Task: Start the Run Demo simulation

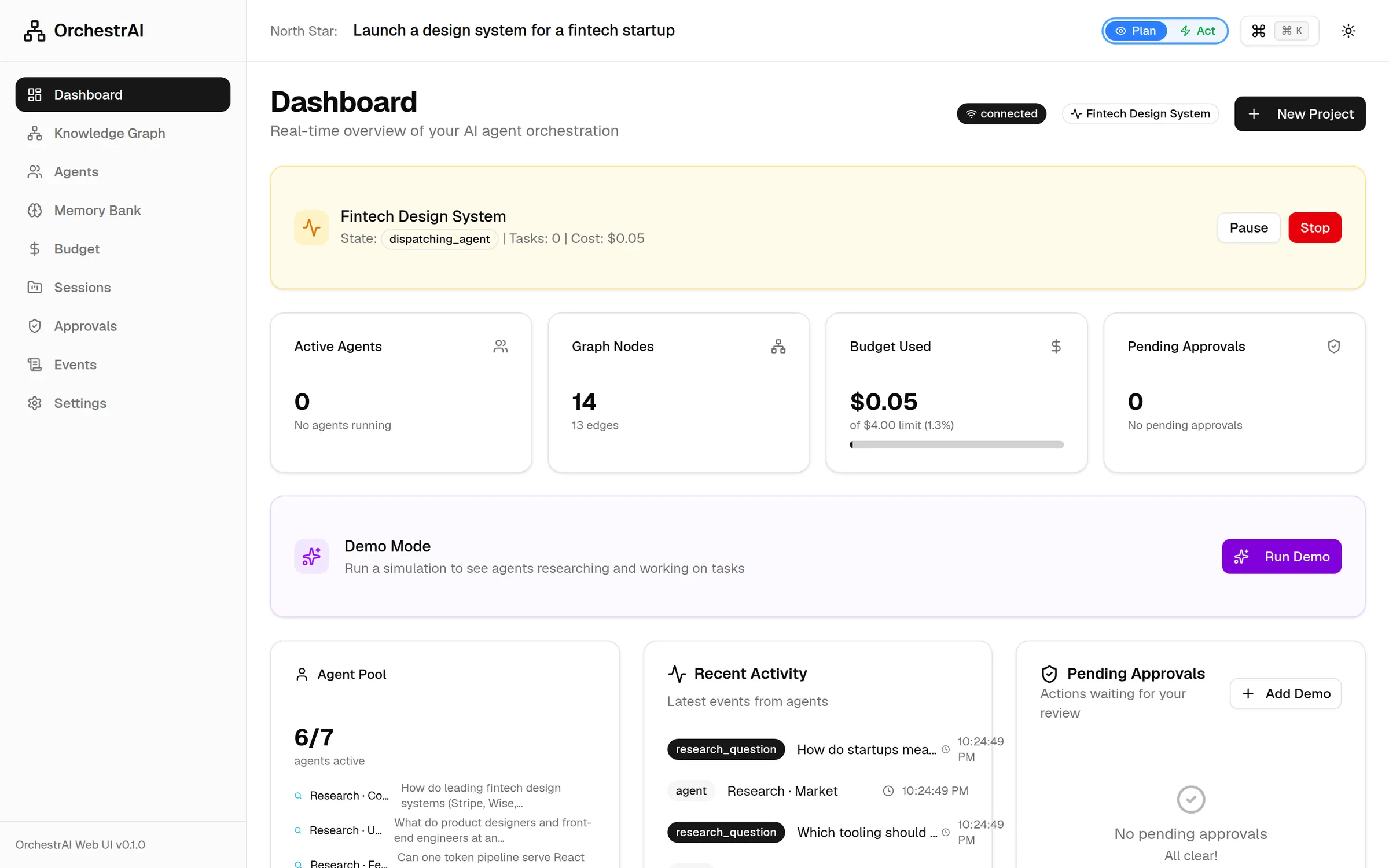Action: coord(1281,556)
